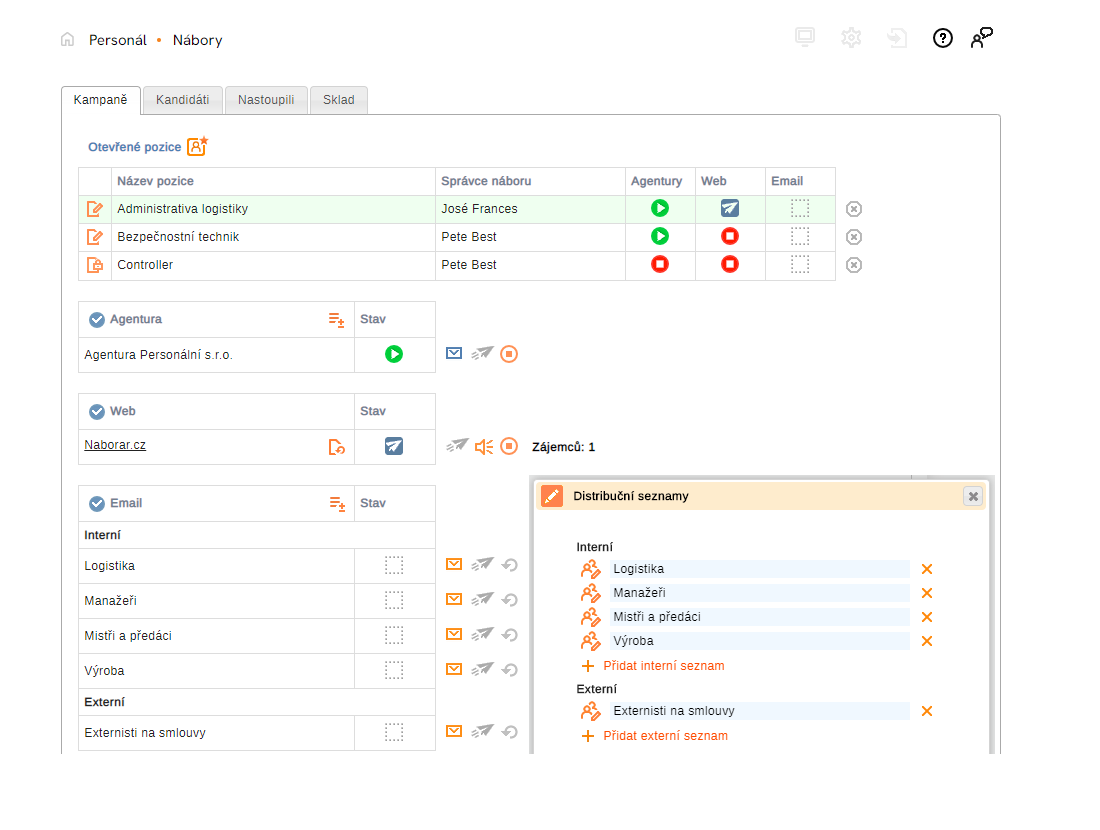Viewport: 1100px width, 830px height.
Task: Toggle the Email status checkbox for Logistika
Action: coord(394,566)
